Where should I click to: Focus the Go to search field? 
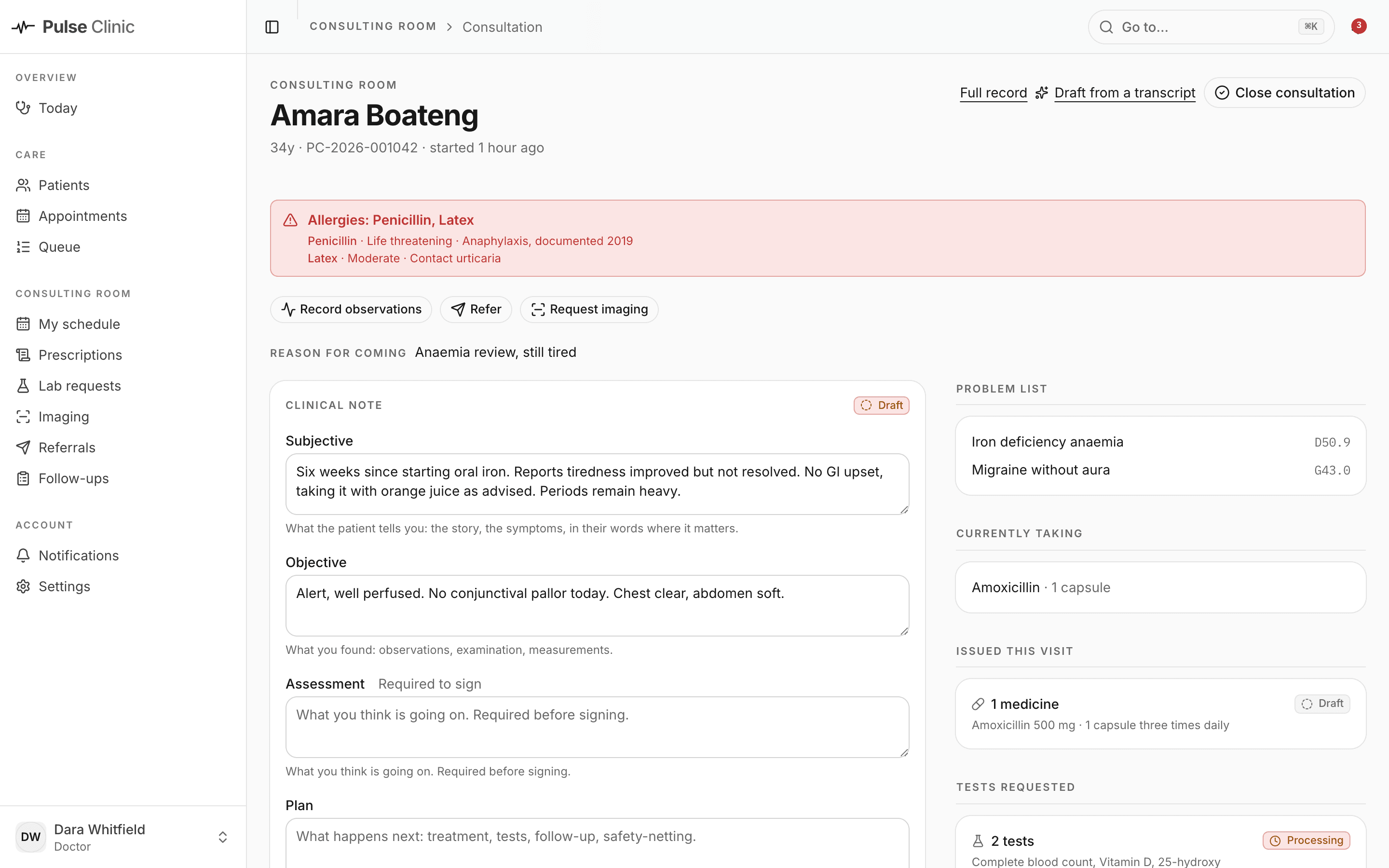(x=1211, y=27)
